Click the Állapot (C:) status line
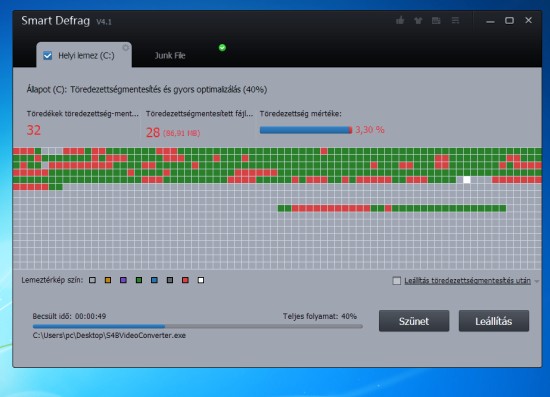The height and width of the screenshot is (397, 550). [147, 89]
